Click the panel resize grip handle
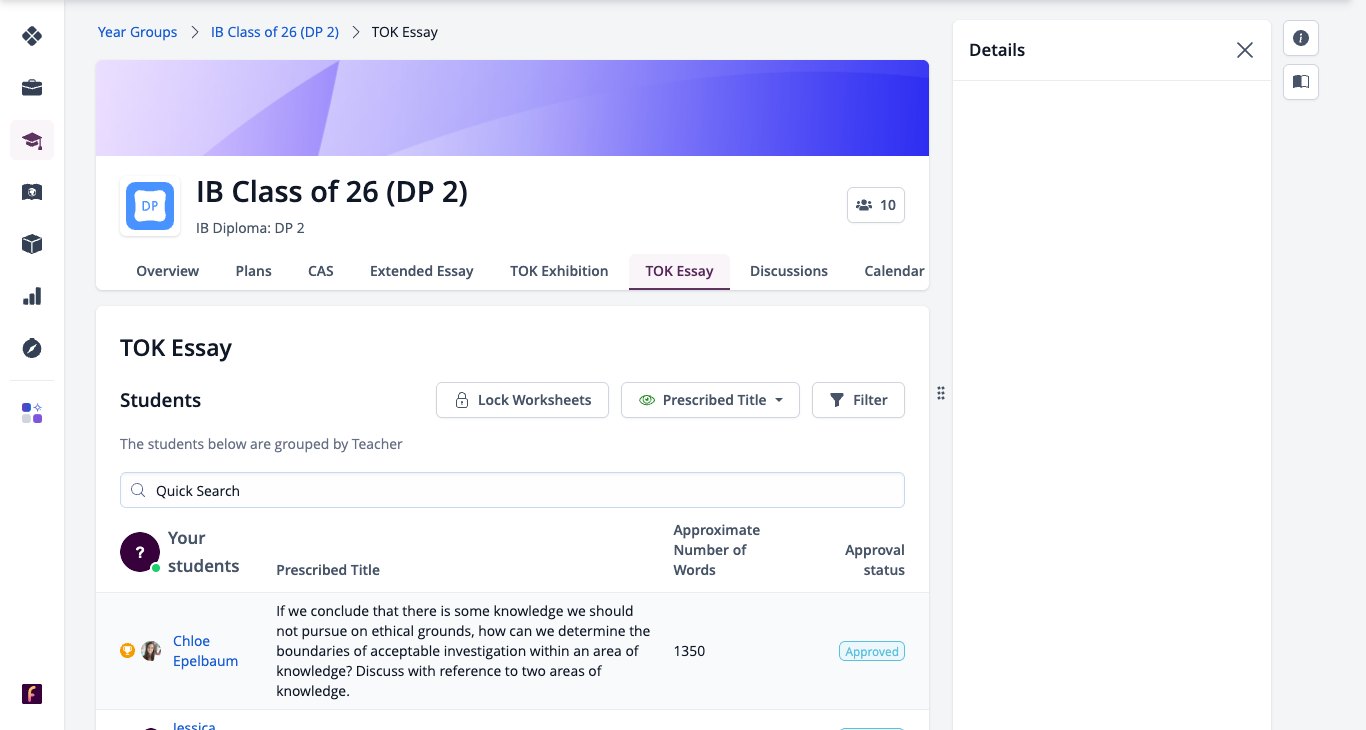1366x730 pixels. click(x=941, y=394)
